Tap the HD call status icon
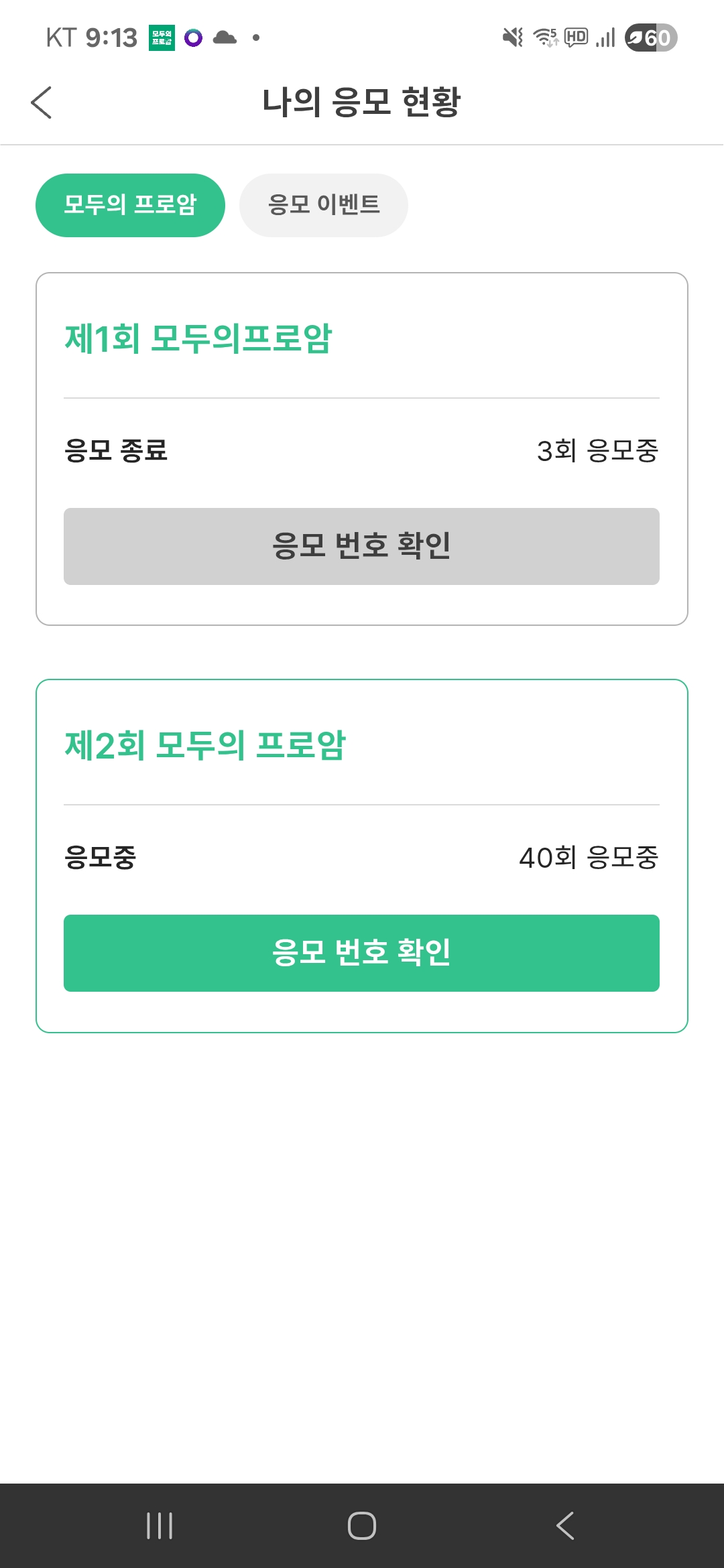 click(577, 38)
